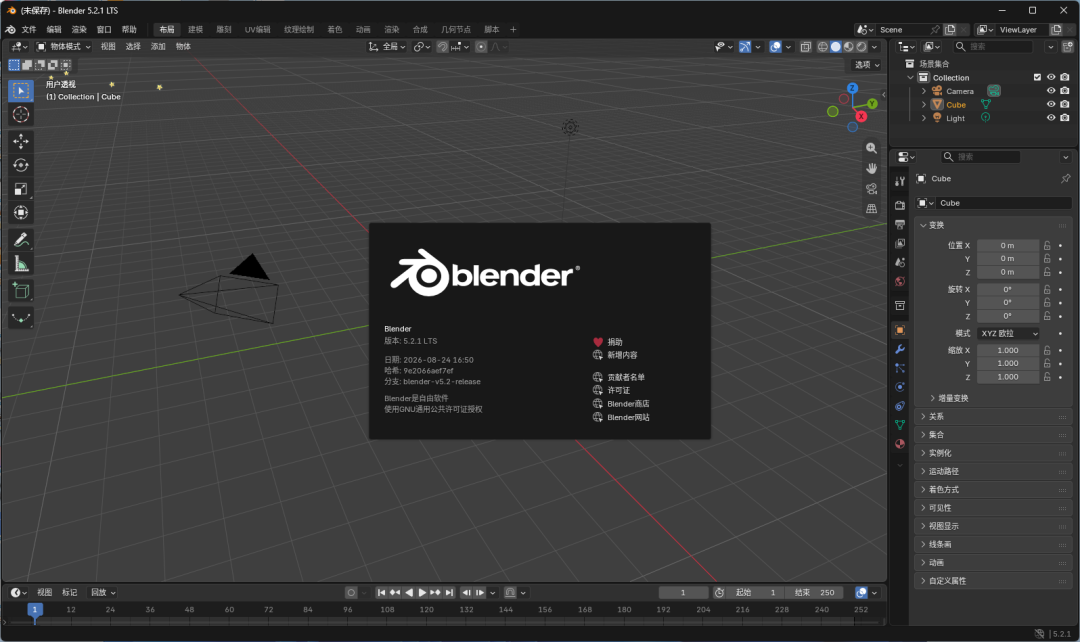Screen dimensions: 1080x642
Task: Hide Cube in viewport via eye icon
Action: coord(1051,105)
